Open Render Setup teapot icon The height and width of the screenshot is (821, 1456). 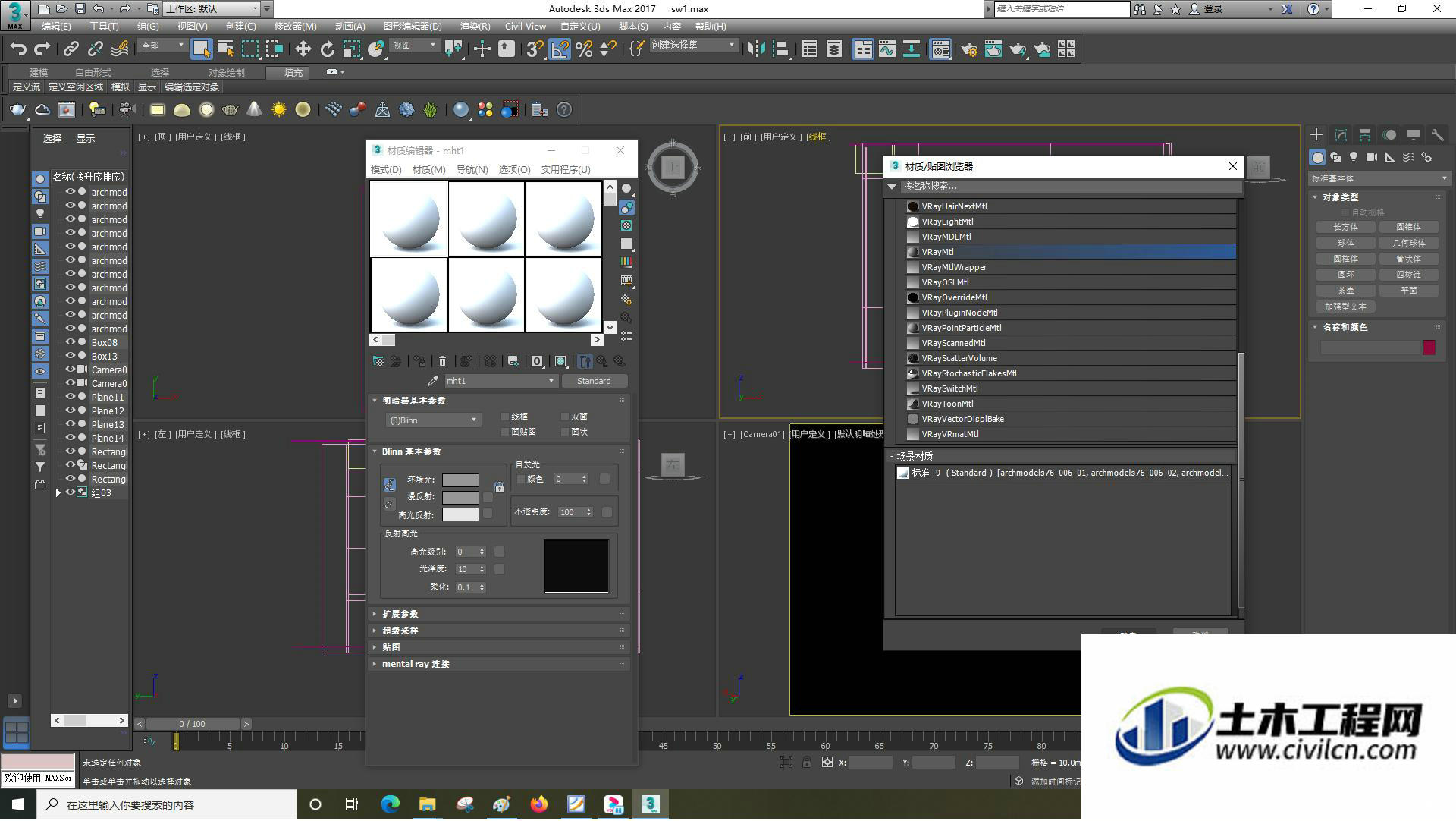click(x=969, y=49)
